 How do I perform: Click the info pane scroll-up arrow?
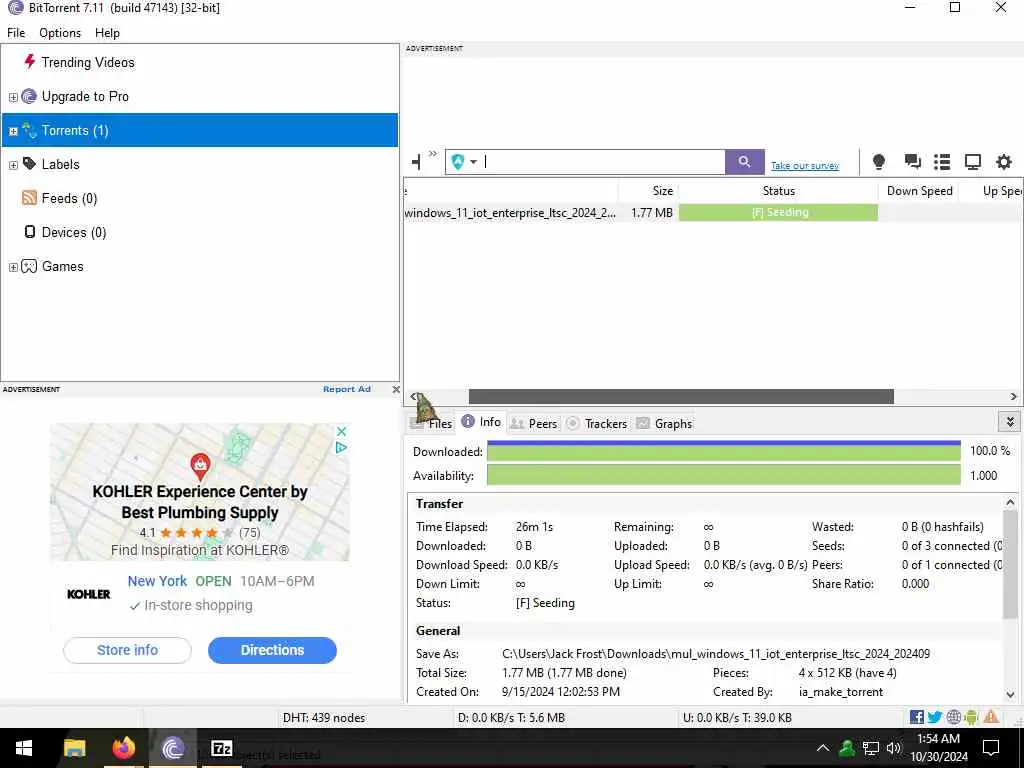pos(1010,502)
